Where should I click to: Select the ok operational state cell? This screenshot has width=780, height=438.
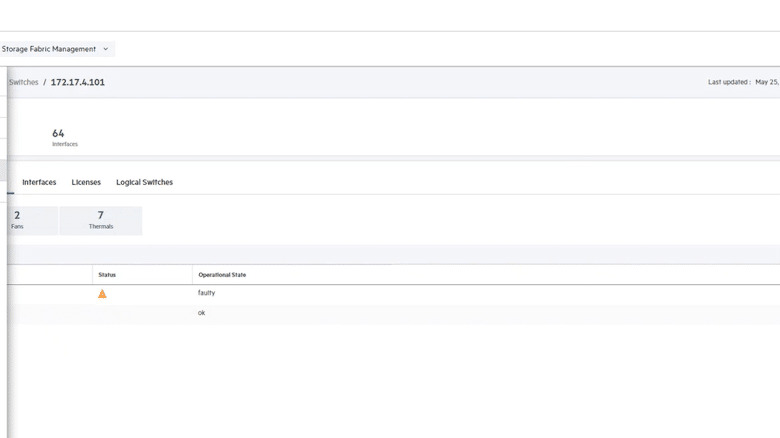point(201,313)
